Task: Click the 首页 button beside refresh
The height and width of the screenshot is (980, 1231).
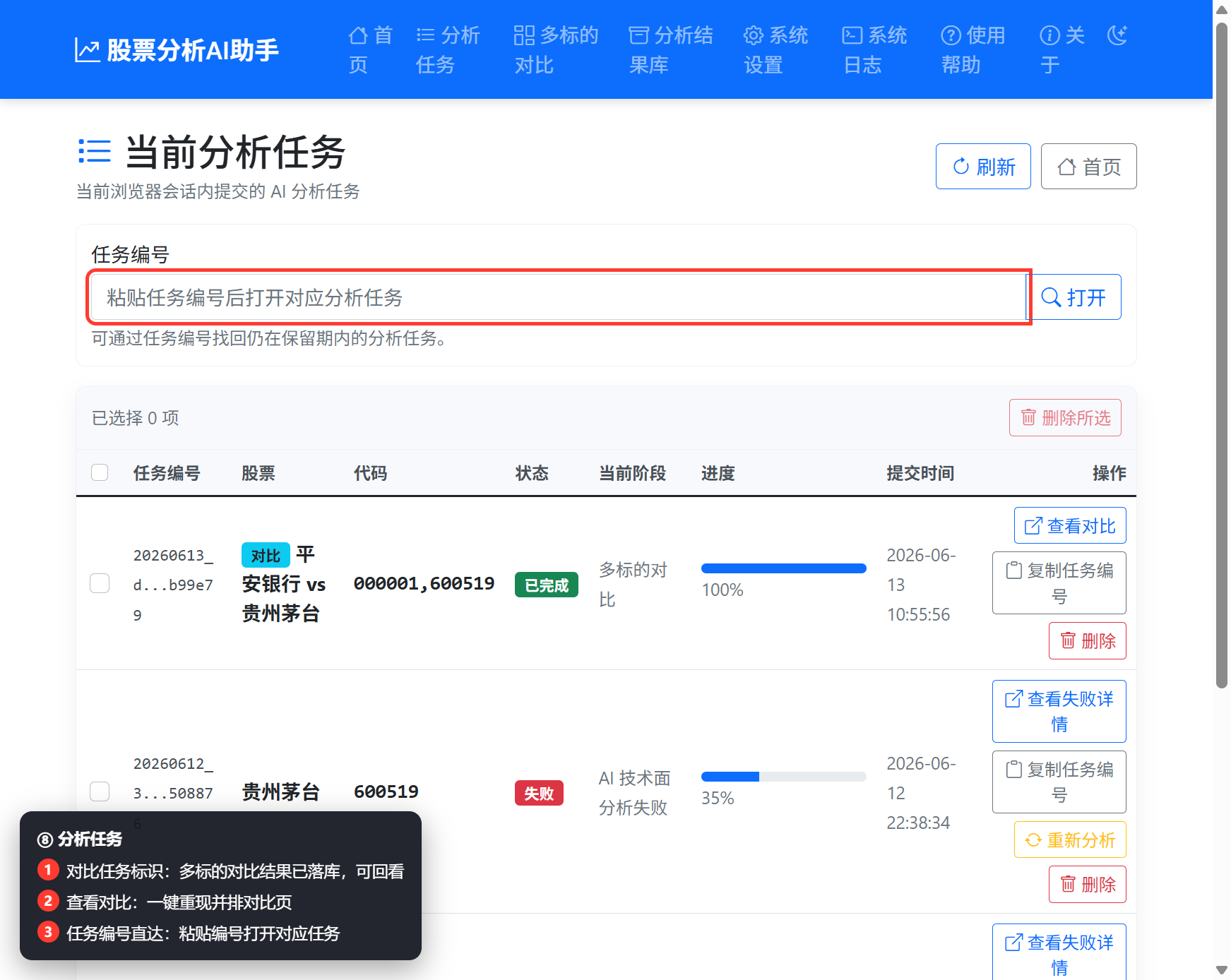Action: pyautogui.click(x=1088, y=167)
